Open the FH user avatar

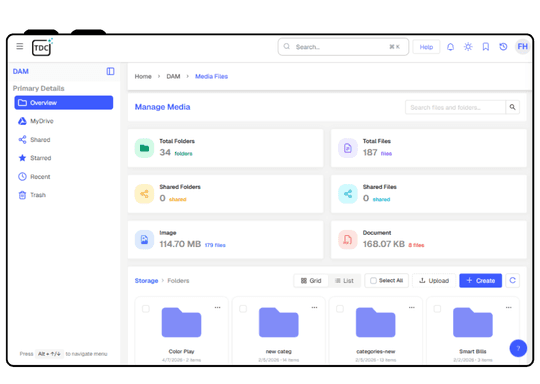tap(522, 46)
